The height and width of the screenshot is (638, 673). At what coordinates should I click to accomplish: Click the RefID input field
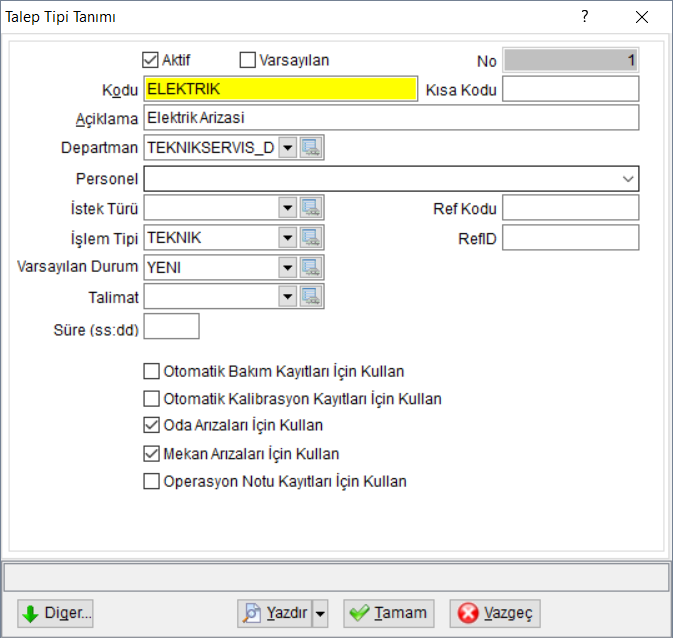[571, 237]
